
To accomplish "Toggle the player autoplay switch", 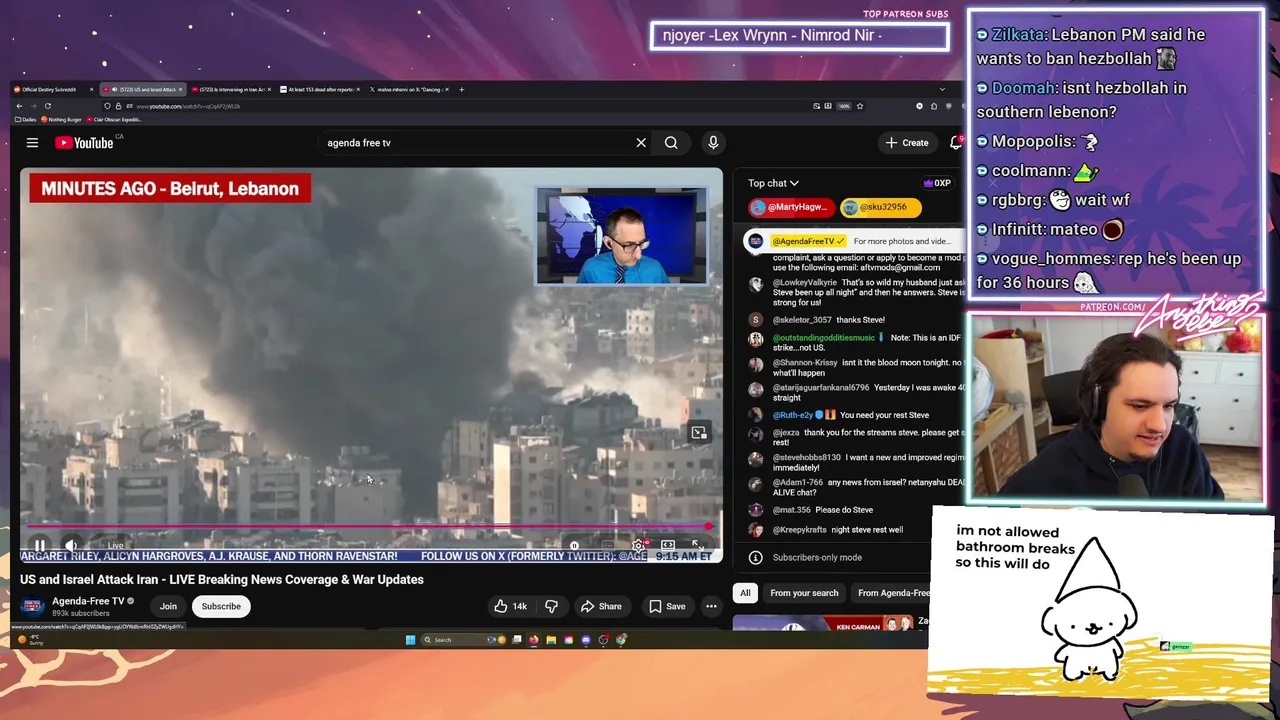I will (x=576, y=546).
